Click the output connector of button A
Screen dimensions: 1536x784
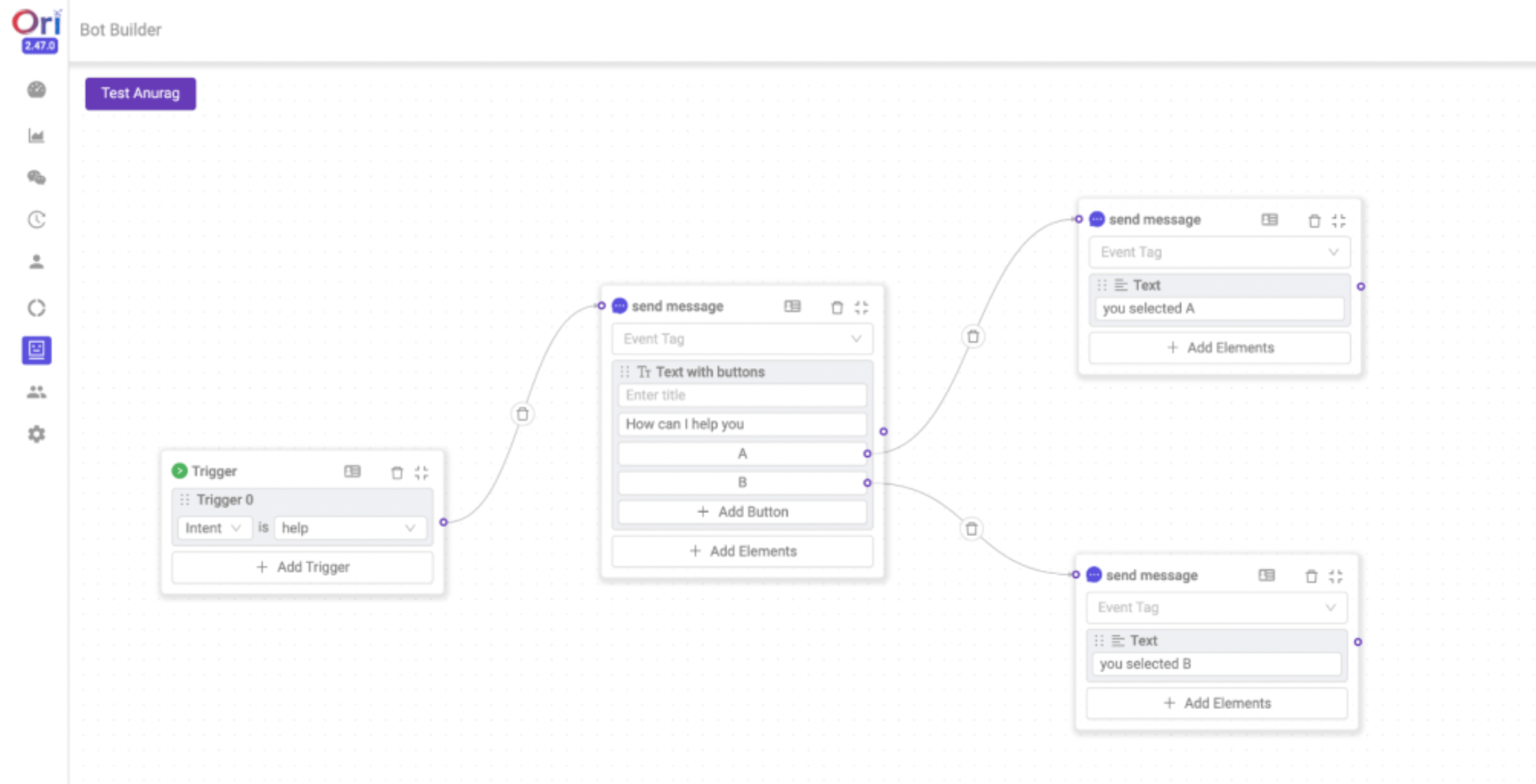[867, 454]
